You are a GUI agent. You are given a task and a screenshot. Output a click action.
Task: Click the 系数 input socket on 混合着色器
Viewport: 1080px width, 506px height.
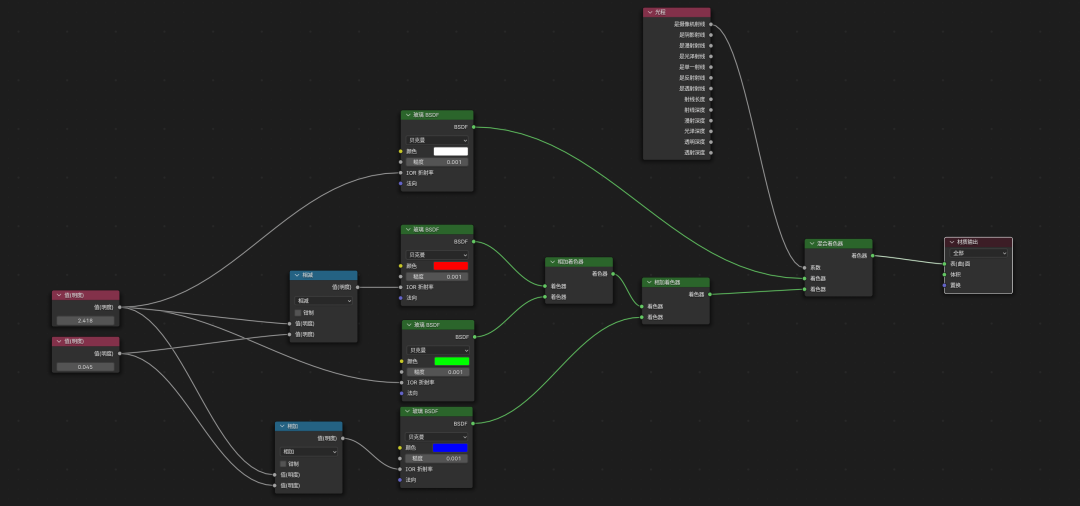pos(804,267)
